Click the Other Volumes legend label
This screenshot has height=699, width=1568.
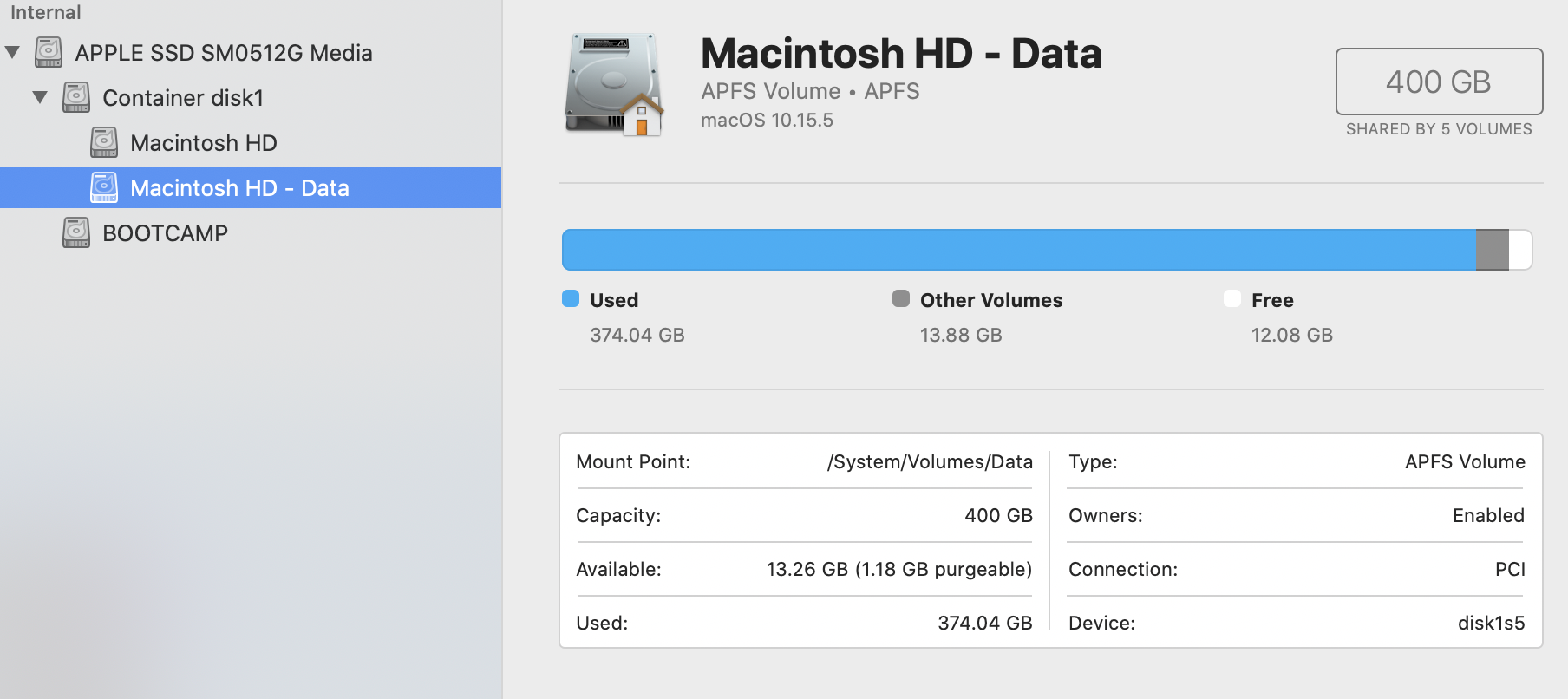991,300
